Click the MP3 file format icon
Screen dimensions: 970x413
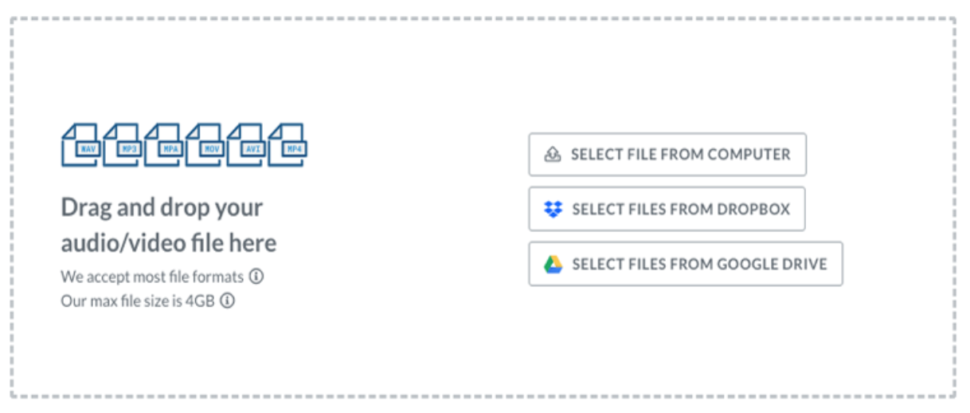[122, 145]
